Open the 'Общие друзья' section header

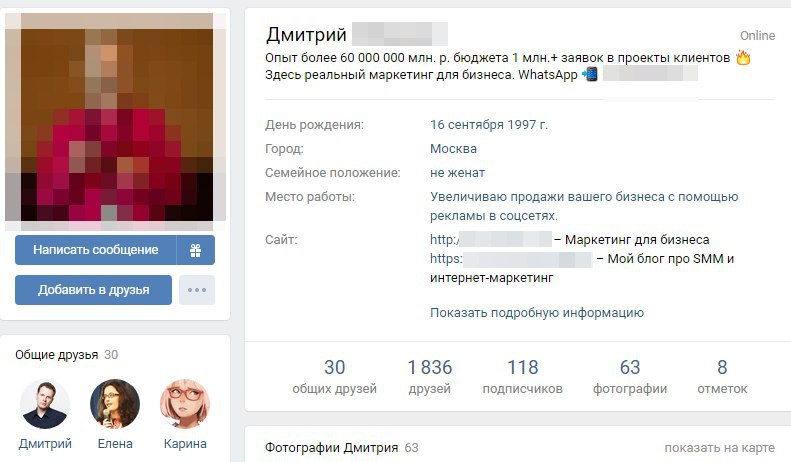(x=56, y=355)
